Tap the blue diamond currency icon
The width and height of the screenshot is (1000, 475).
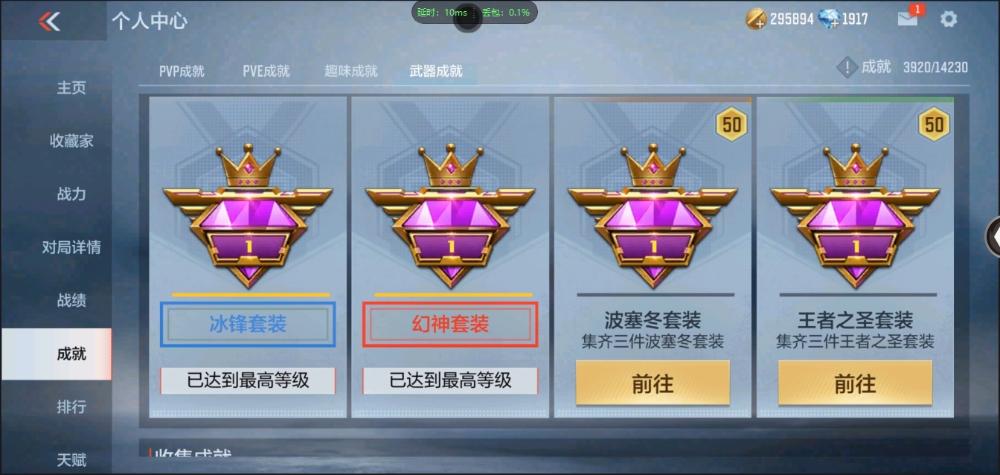(x=828, y=19)
